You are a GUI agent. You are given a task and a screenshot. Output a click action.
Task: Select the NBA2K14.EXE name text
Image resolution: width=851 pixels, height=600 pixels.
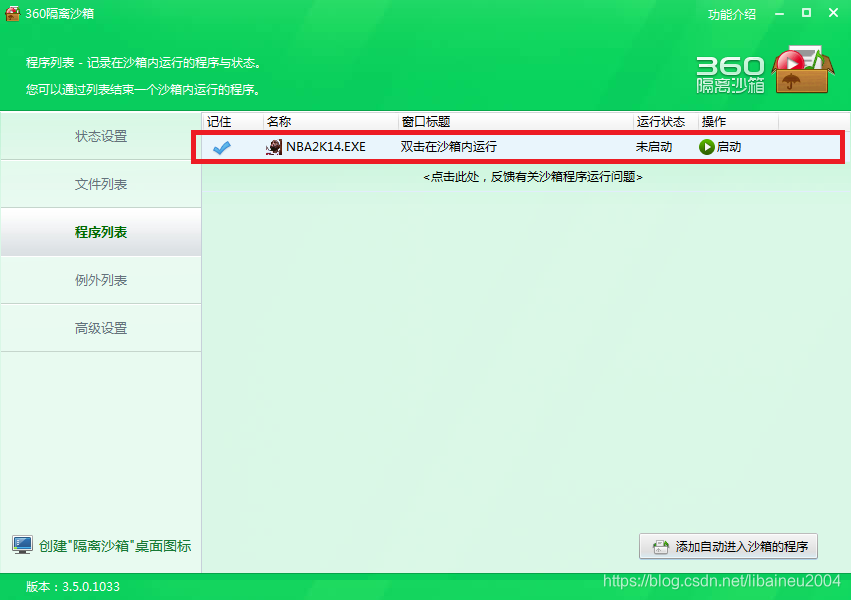coord(326,147)
